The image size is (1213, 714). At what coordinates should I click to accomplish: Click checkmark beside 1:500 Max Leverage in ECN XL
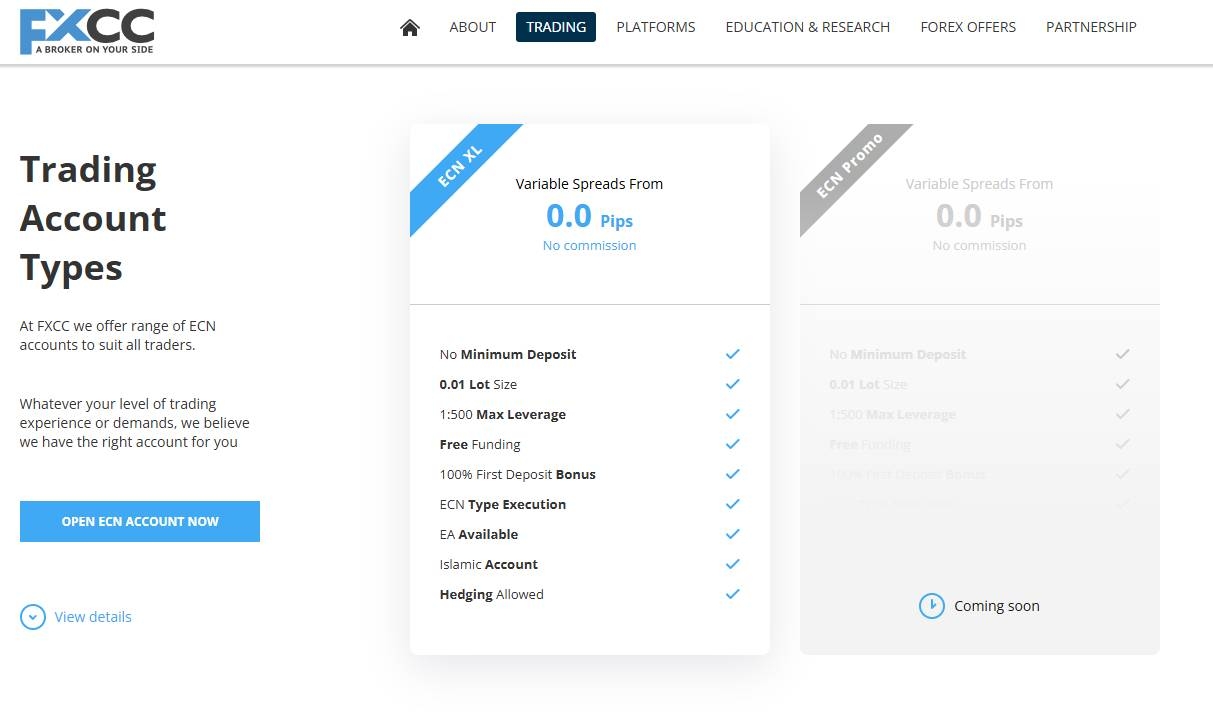pyautogui.click(x=733, y=414)
